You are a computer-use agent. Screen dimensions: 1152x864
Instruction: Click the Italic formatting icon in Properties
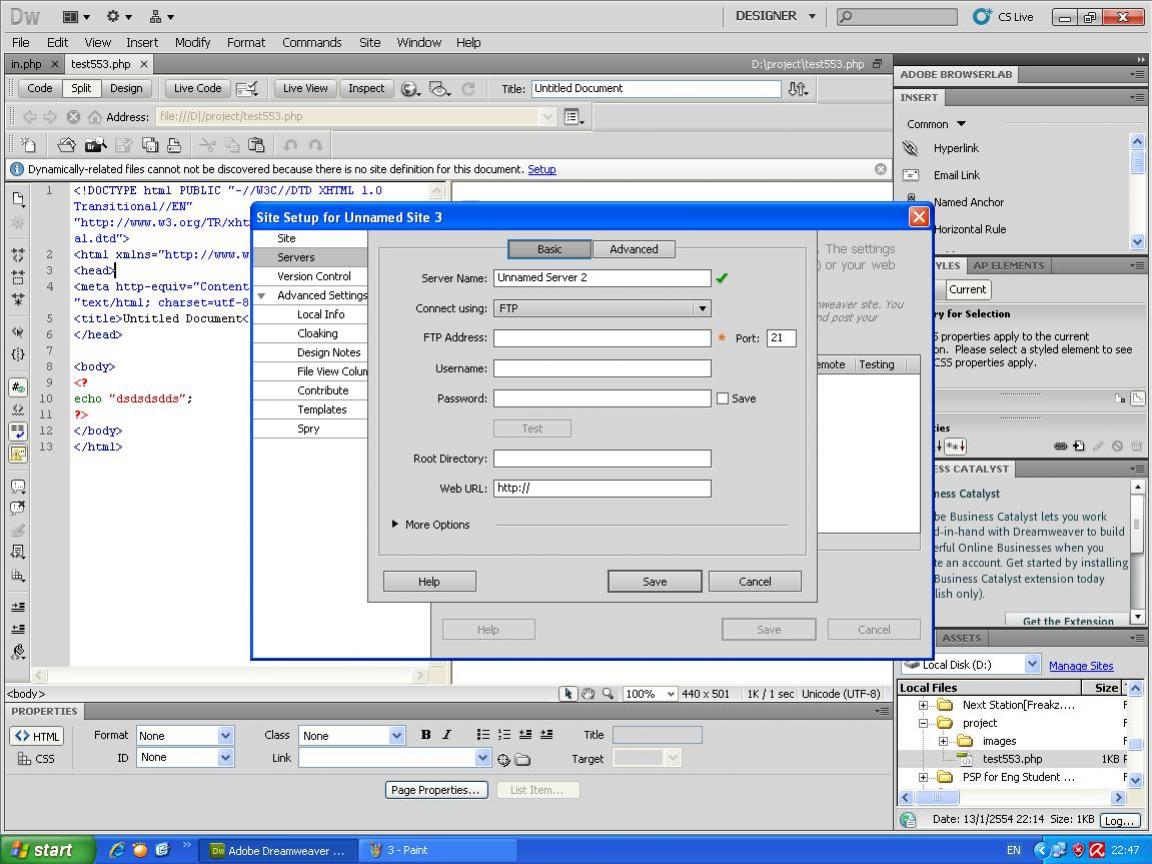[446, 735]
